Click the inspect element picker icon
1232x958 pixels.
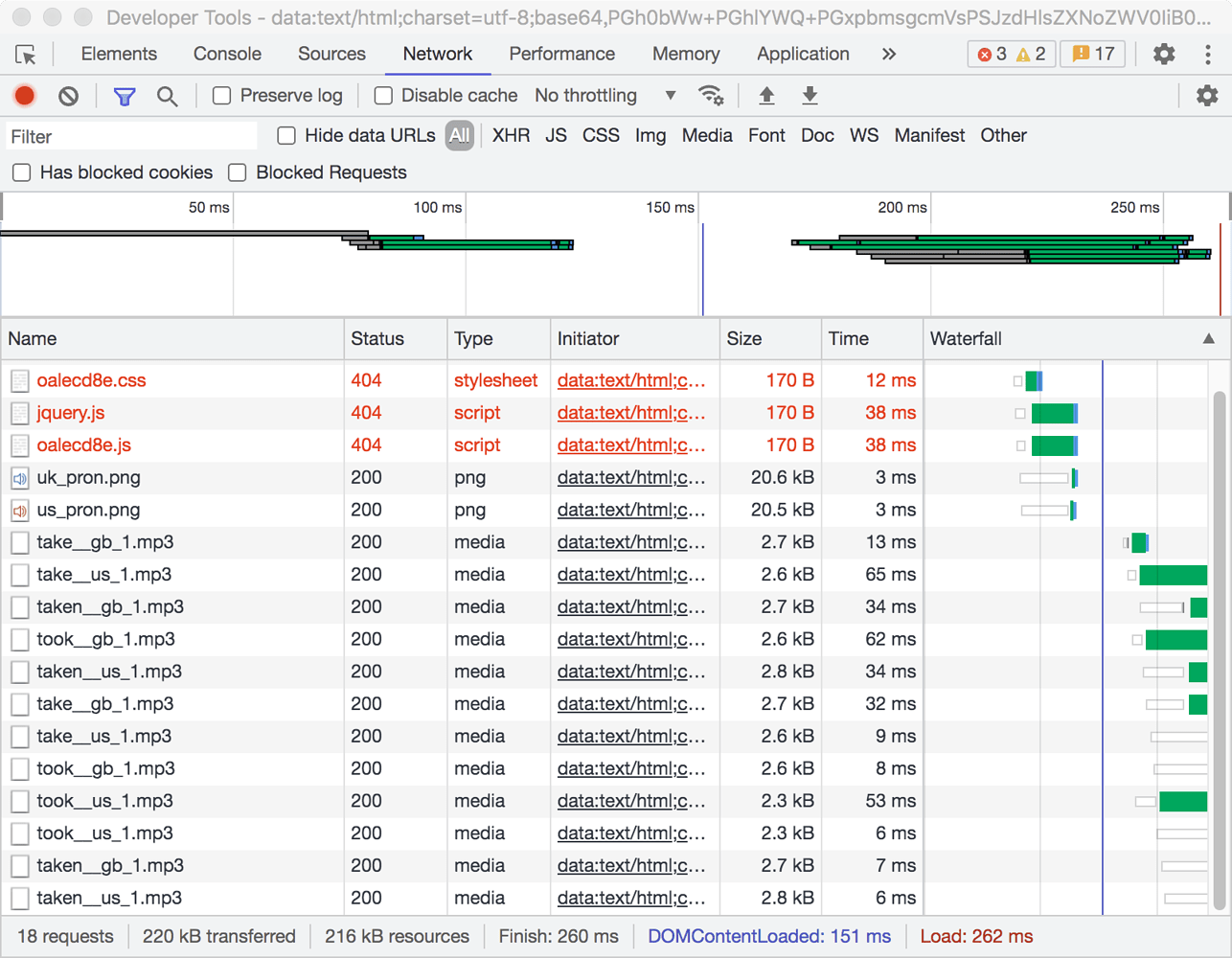tap(26, 55)
